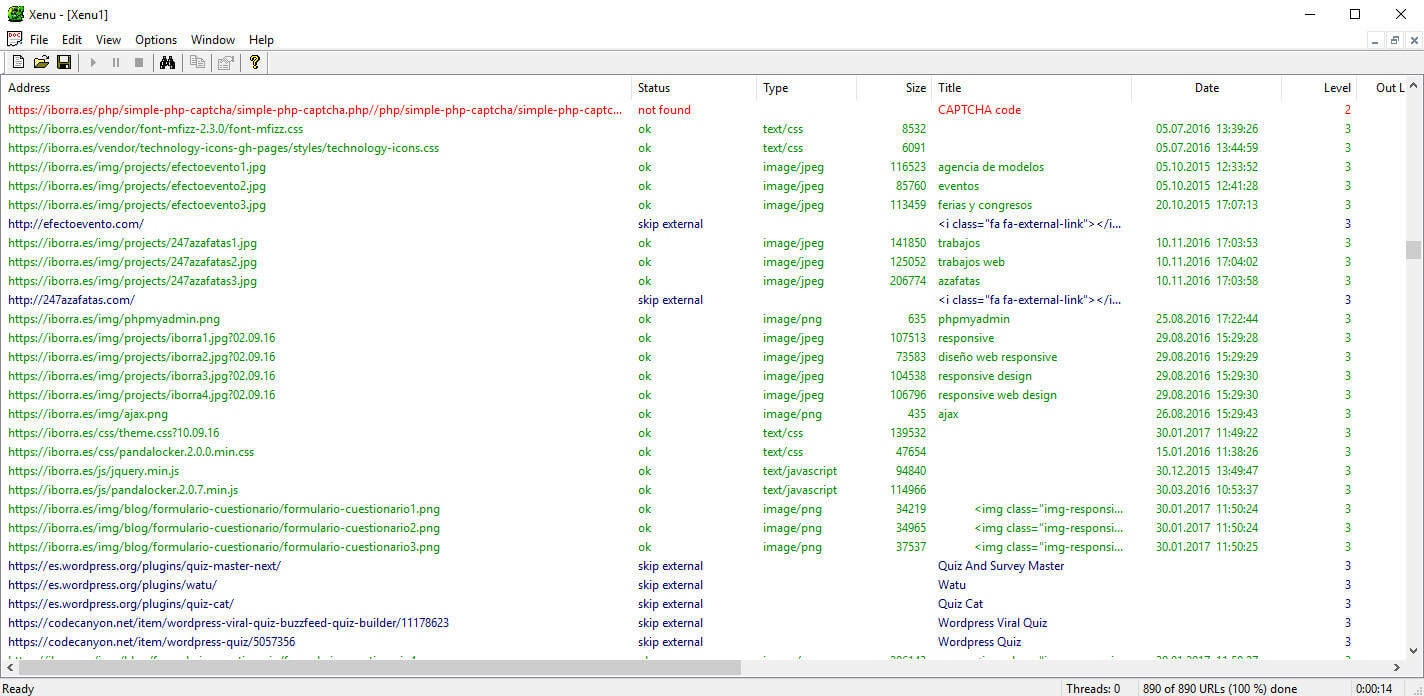Minimize the inner Xenu1 document window
Image resolution: width=1424 pixels, height=696 pixels.
[x=1376, y=40]
